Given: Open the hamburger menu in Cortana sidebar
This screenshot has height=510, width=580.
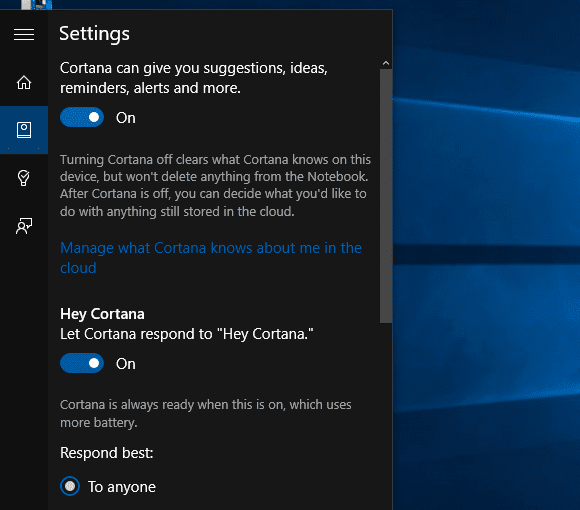Looking at the screenshot, I should click(24, 34).
